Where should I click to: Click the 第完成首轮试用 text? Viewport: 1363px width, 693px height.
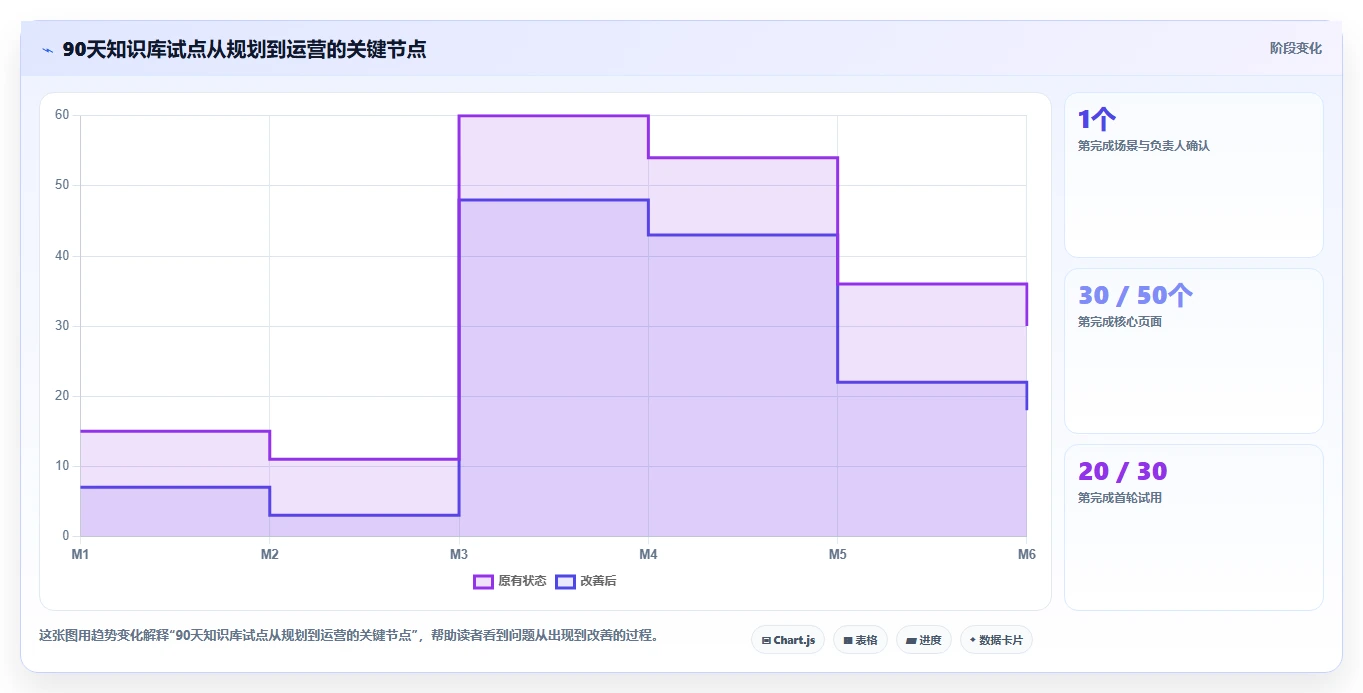pyautogui.click(x=1120, y=498)
